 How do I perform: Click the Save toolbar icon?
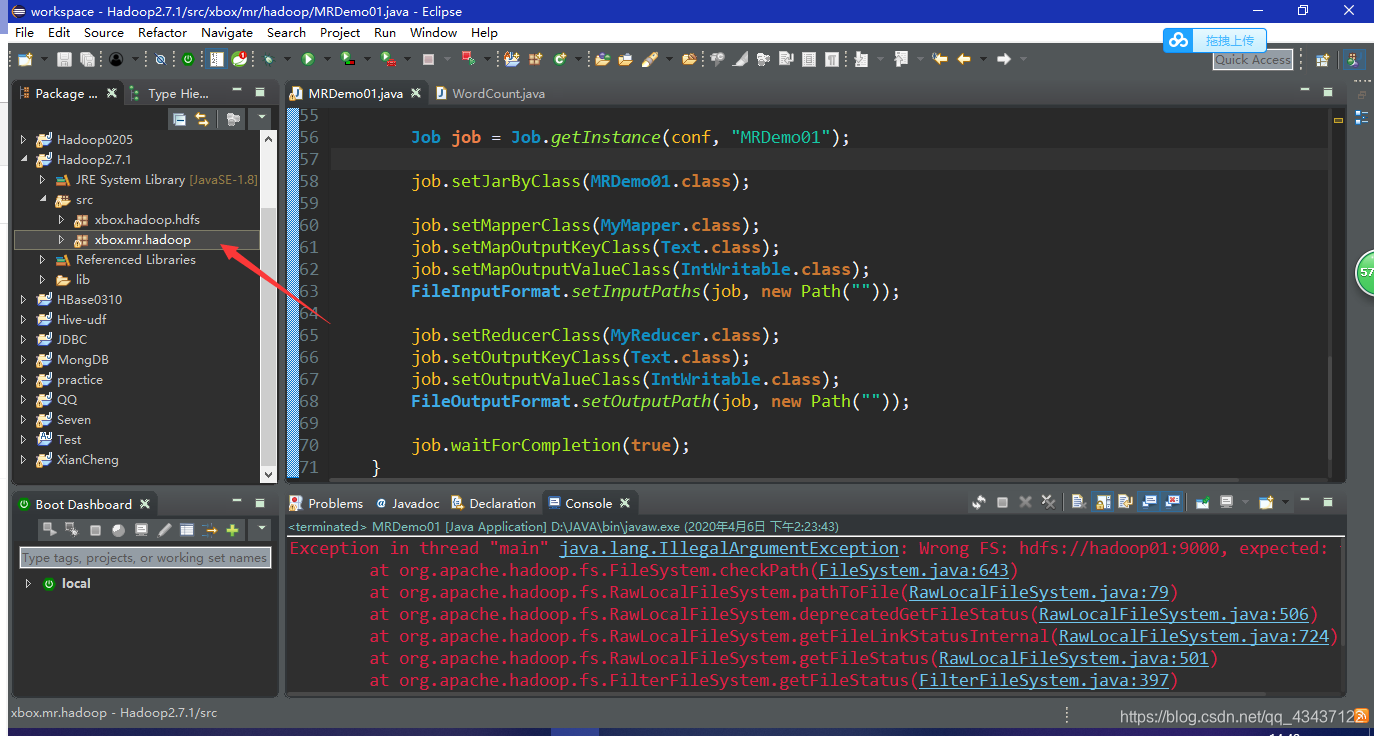pyautogui.click(x=64, y=59)
